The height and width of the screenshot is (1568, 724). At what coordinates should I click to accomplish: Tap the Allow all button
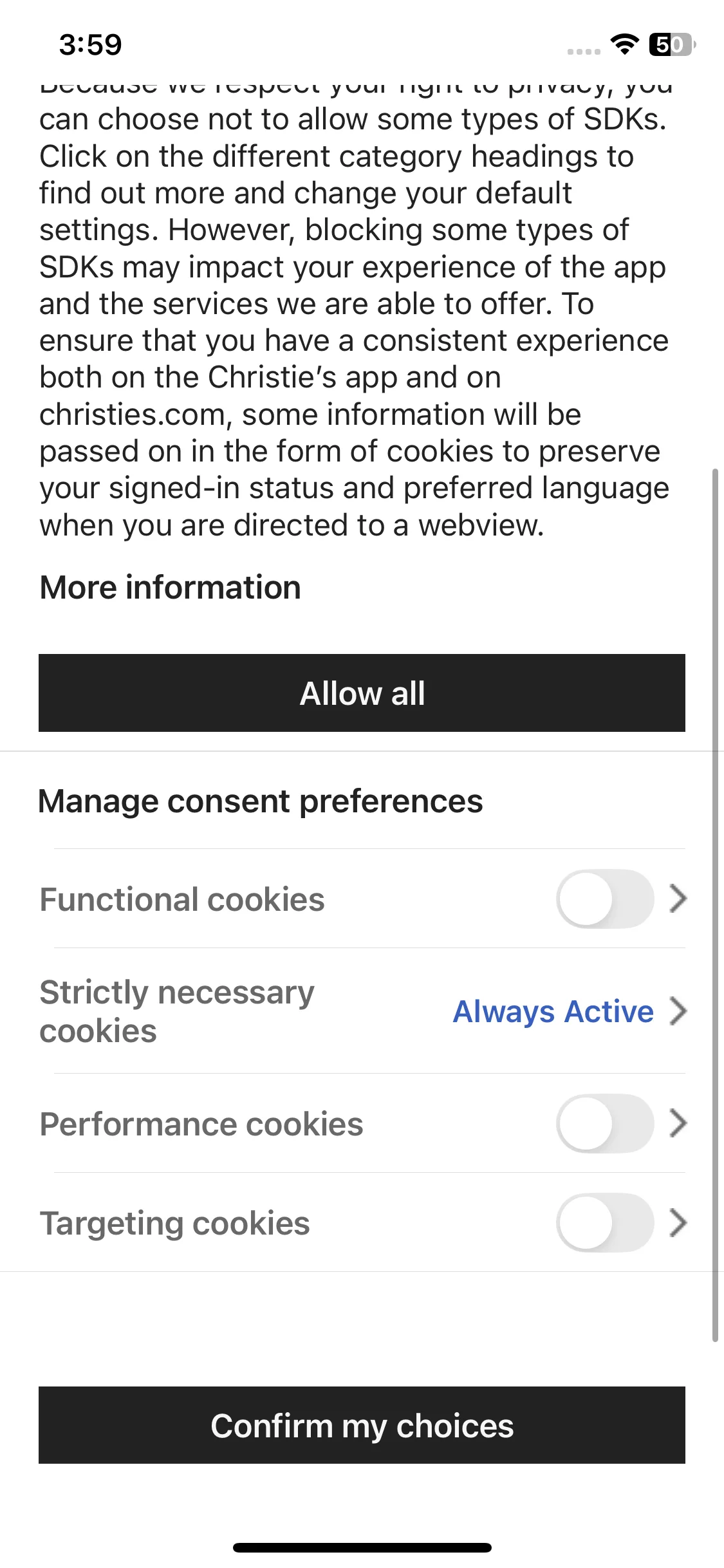coord(362,693)
